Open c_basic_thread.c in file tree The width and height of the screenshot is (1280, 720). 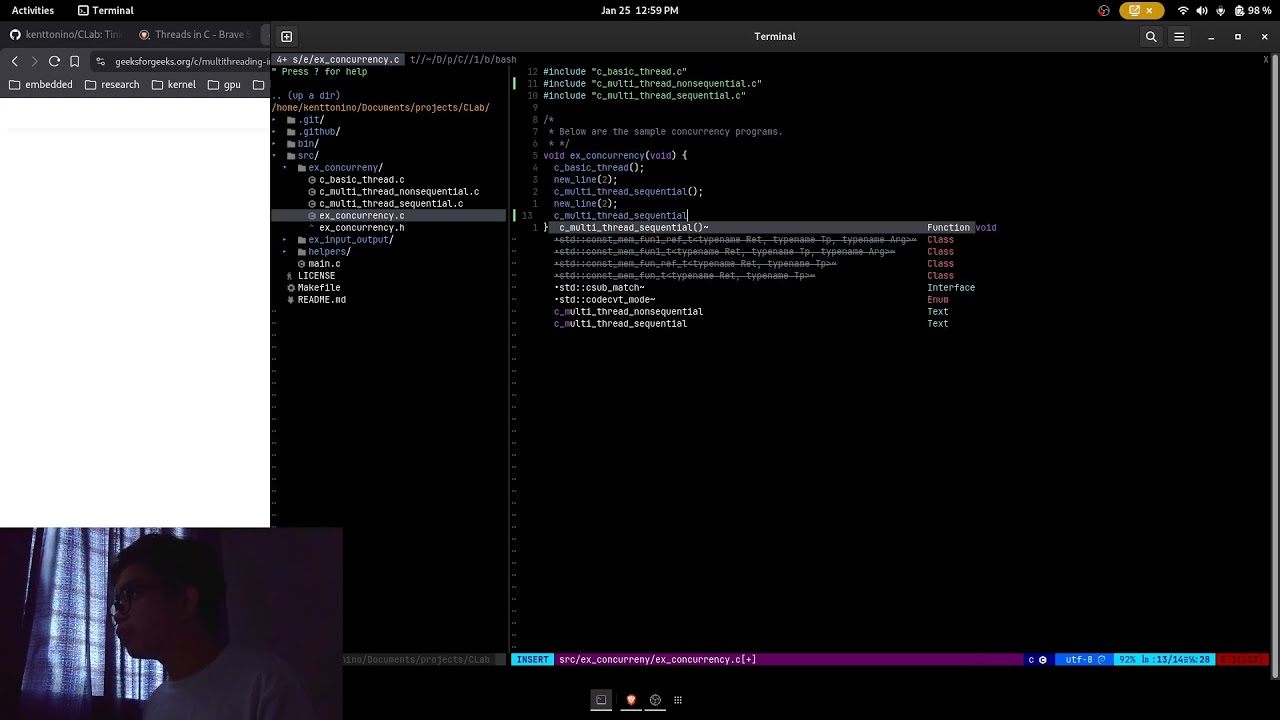pyautogui.click(x=361, y=180)
